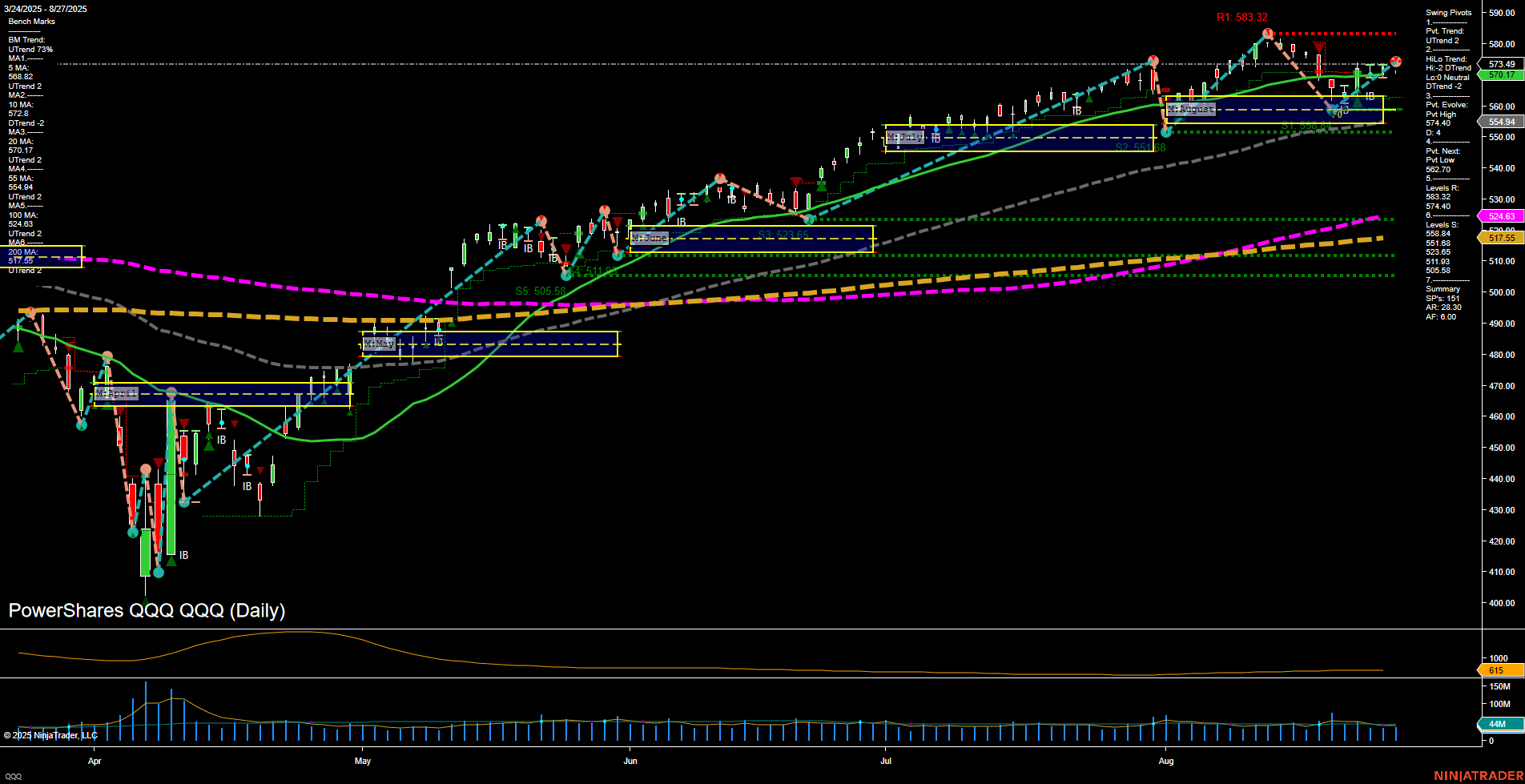Click the AR: 28.30 summary line
This screenshot has width=1525, height=784.
click(x=1443, y=308)
